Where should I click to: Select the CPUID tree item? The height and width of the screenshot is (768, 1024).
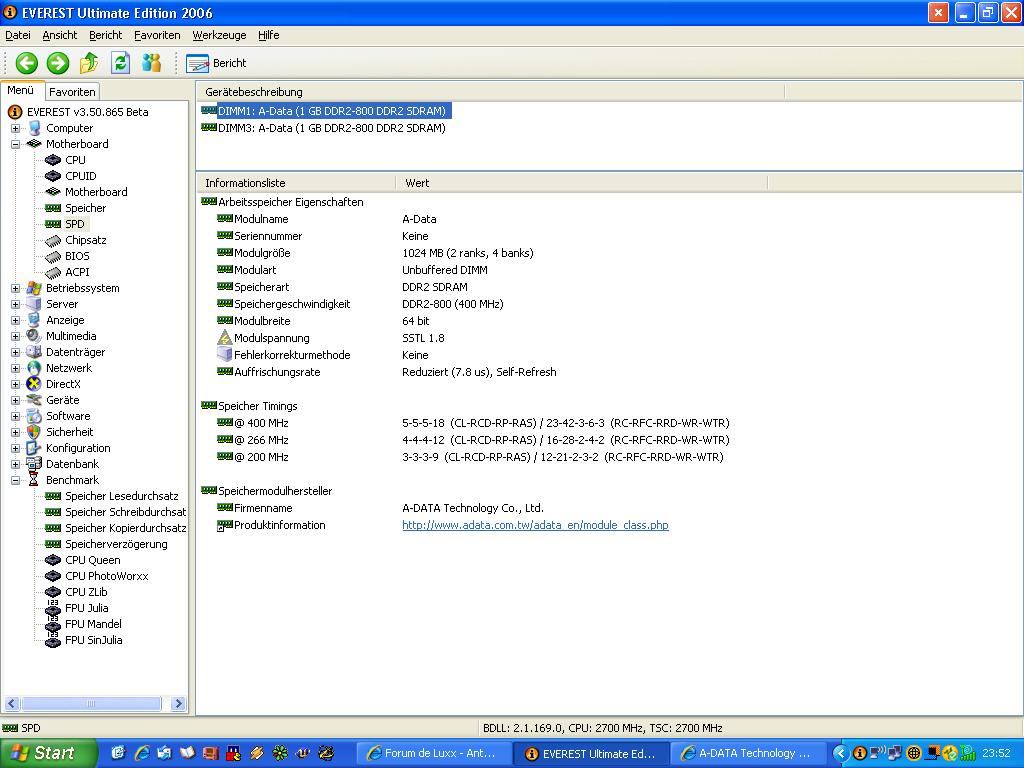tap(80, 176)
